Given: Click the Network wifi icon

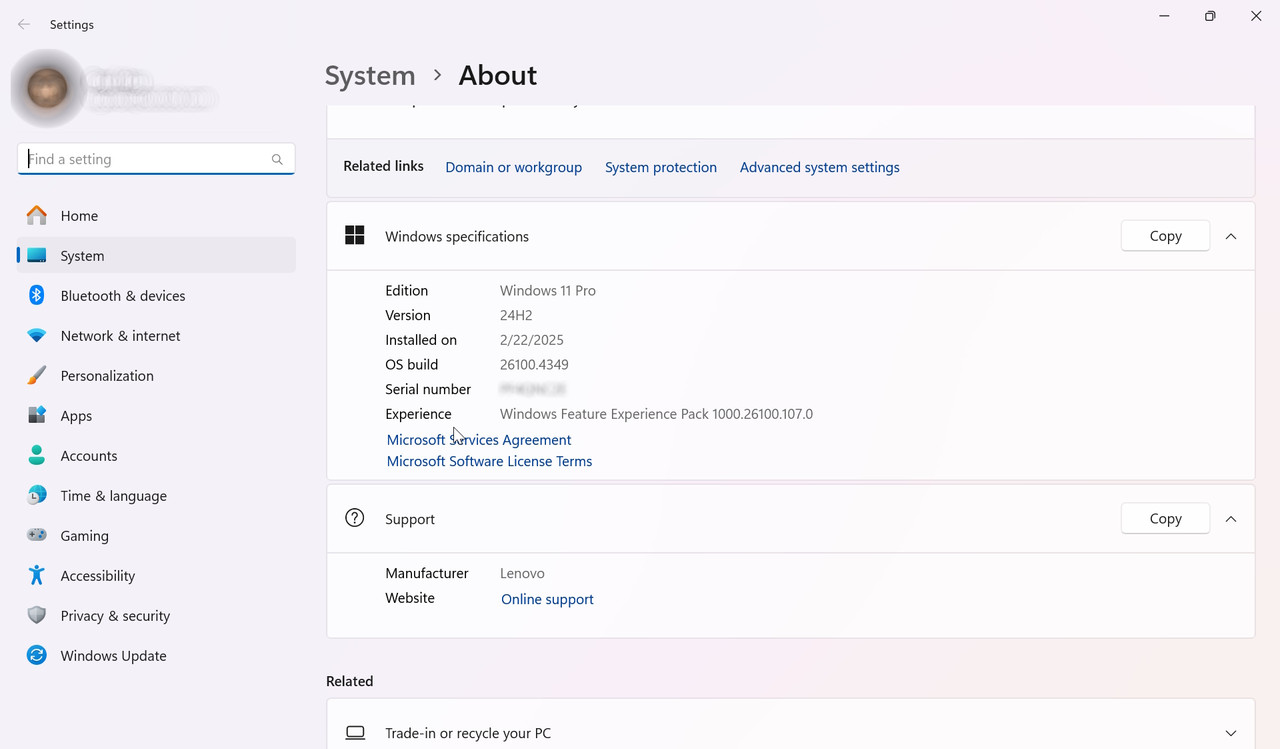Looking at the screenshot, I should [37, 336].
